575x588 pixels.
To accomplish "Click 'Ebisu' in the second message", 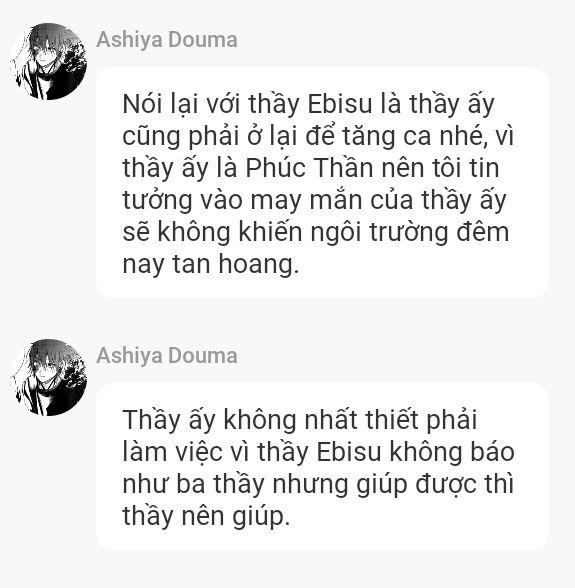I will pos(349,452).
